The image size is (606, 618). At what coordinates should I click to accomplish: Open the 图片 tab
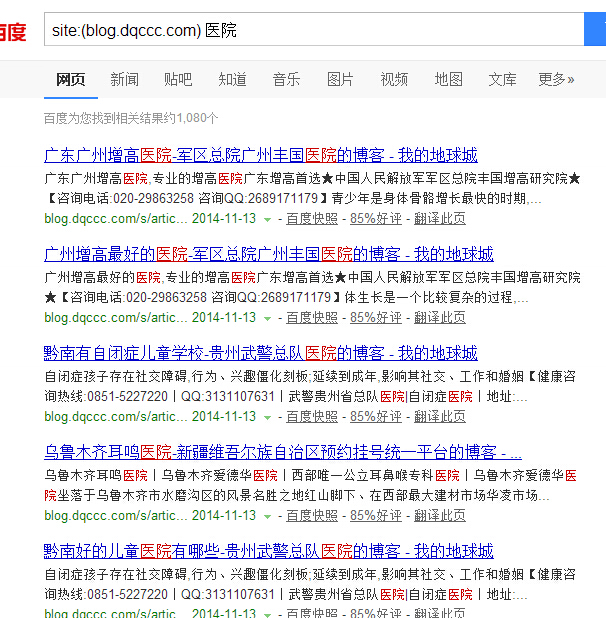pyautogui.click(x=340, y=80)
